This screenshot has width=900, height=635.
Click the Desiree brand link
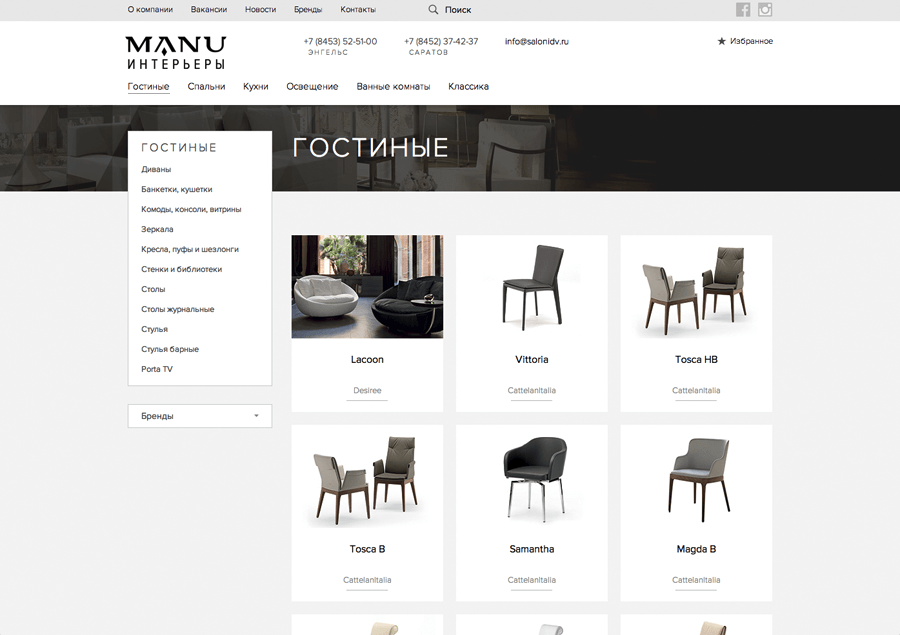click(x=367, y=390)
